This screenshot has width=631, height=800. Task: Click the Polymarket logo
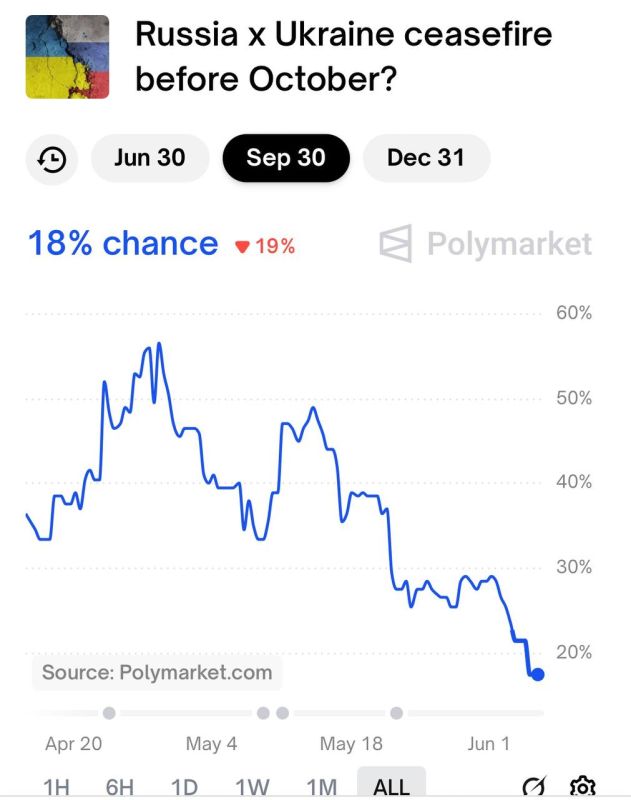pos(486,244)
